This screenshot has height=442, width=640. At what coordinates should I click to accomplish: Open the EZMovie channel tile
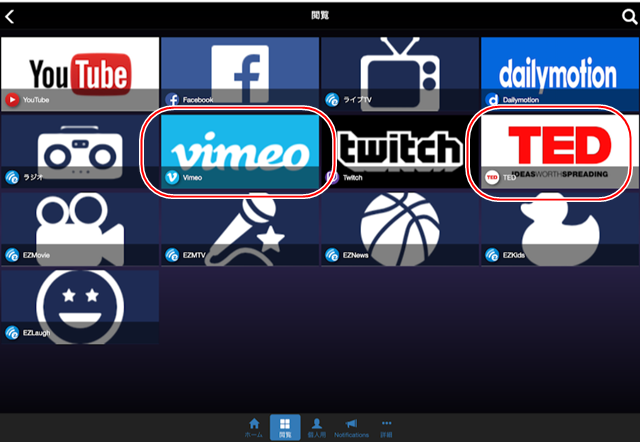pyautogui.click(x=80, y=229)
